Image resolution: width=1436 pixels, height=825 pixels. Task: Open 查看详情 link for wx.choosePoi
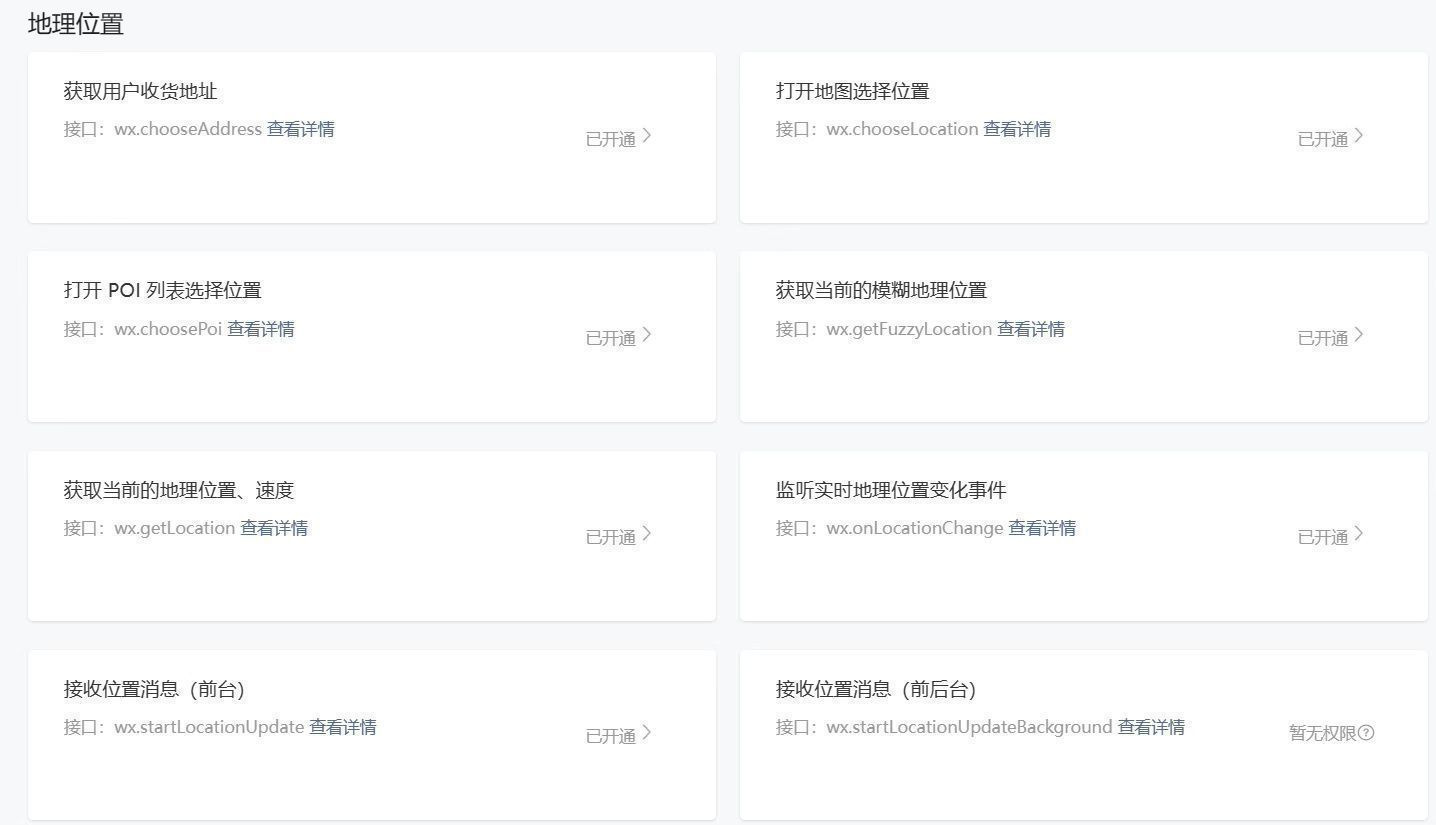(x=261, y=329)
